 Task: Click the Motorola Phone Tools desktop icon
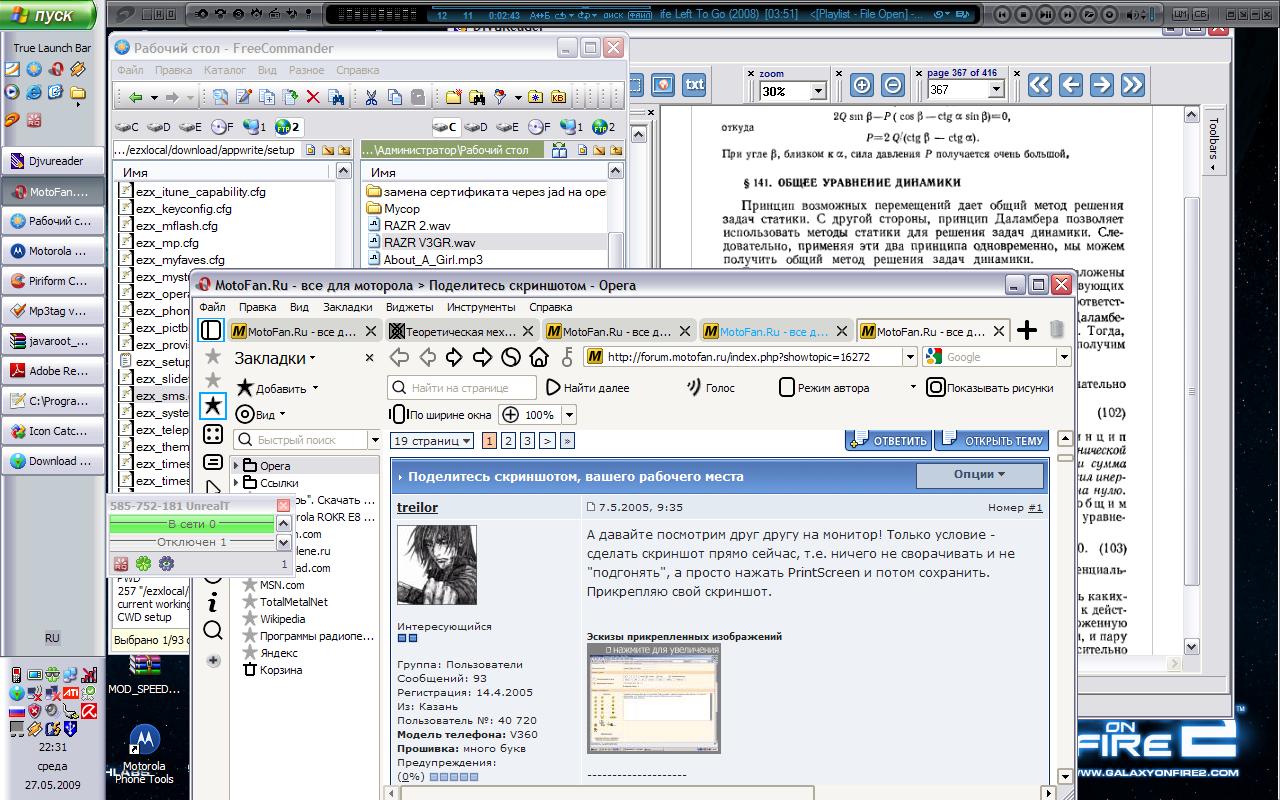[x=144, y=755]
